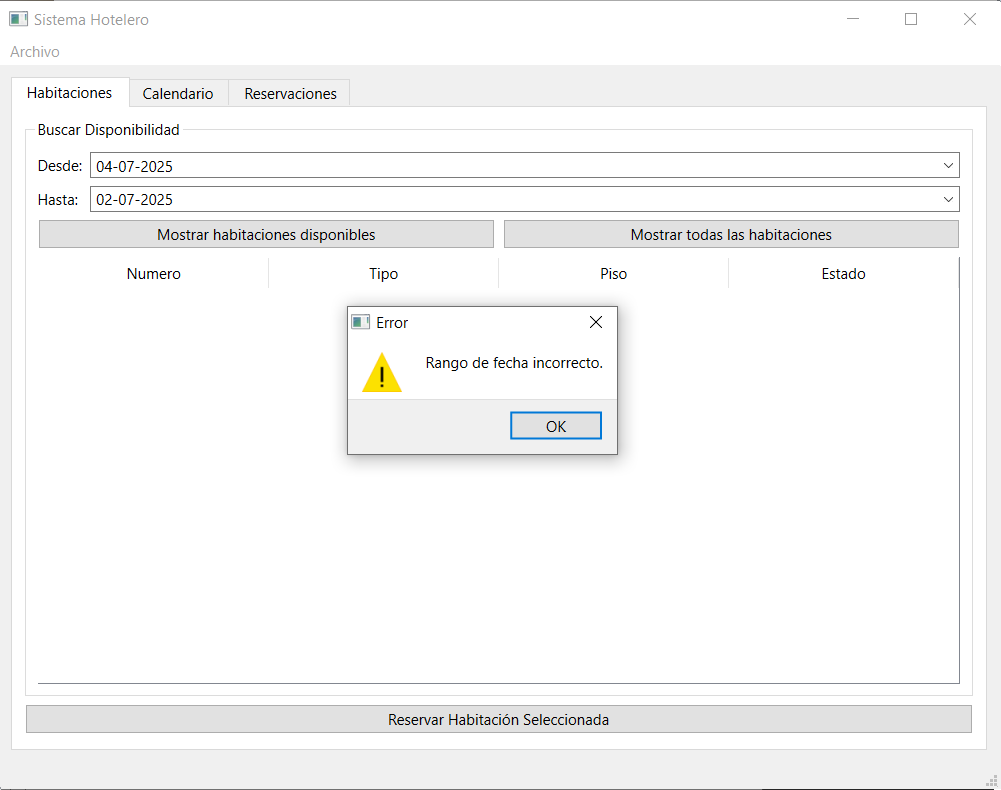The width and height of the screenshot is (1001, 790).
Task: Close the Sistema Hotelero main window
Action: (970, 19)
